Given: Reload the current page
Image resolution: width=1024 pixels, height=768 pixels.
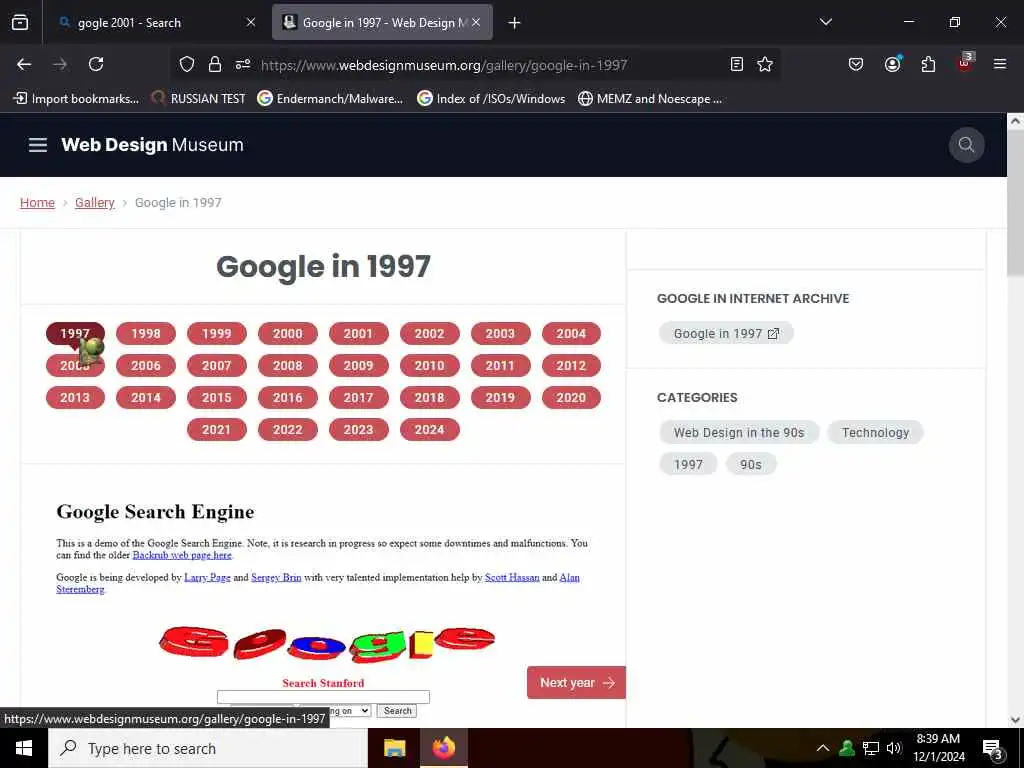Looking at the screenshot, I should click(96, 64).
